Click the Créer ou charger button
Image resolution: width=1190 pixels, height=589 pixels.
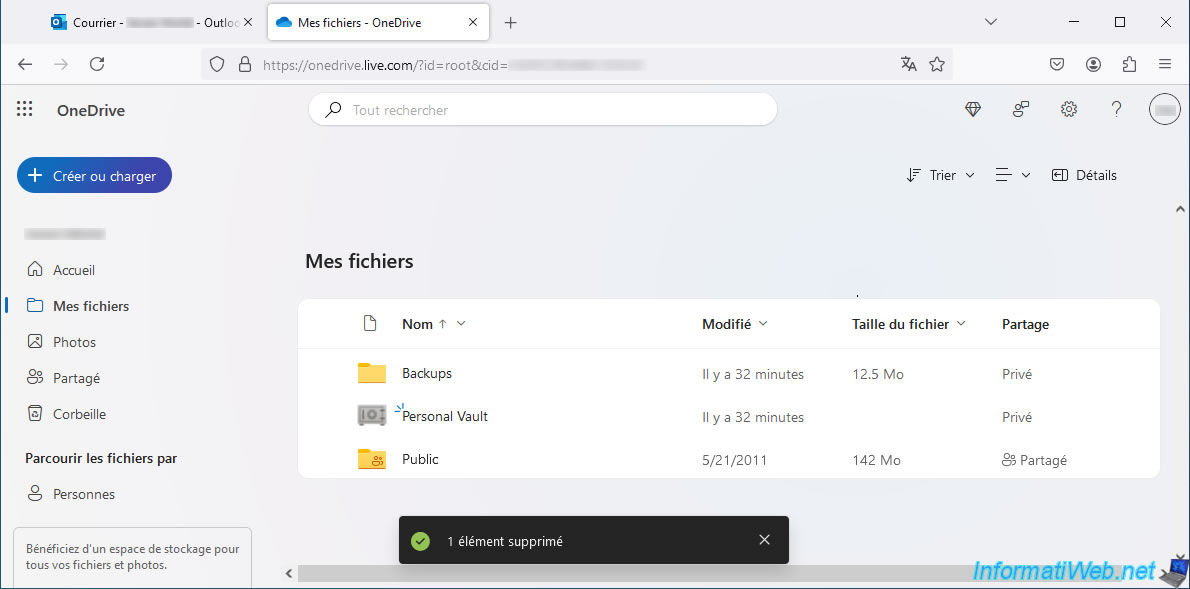pos(94,176)
